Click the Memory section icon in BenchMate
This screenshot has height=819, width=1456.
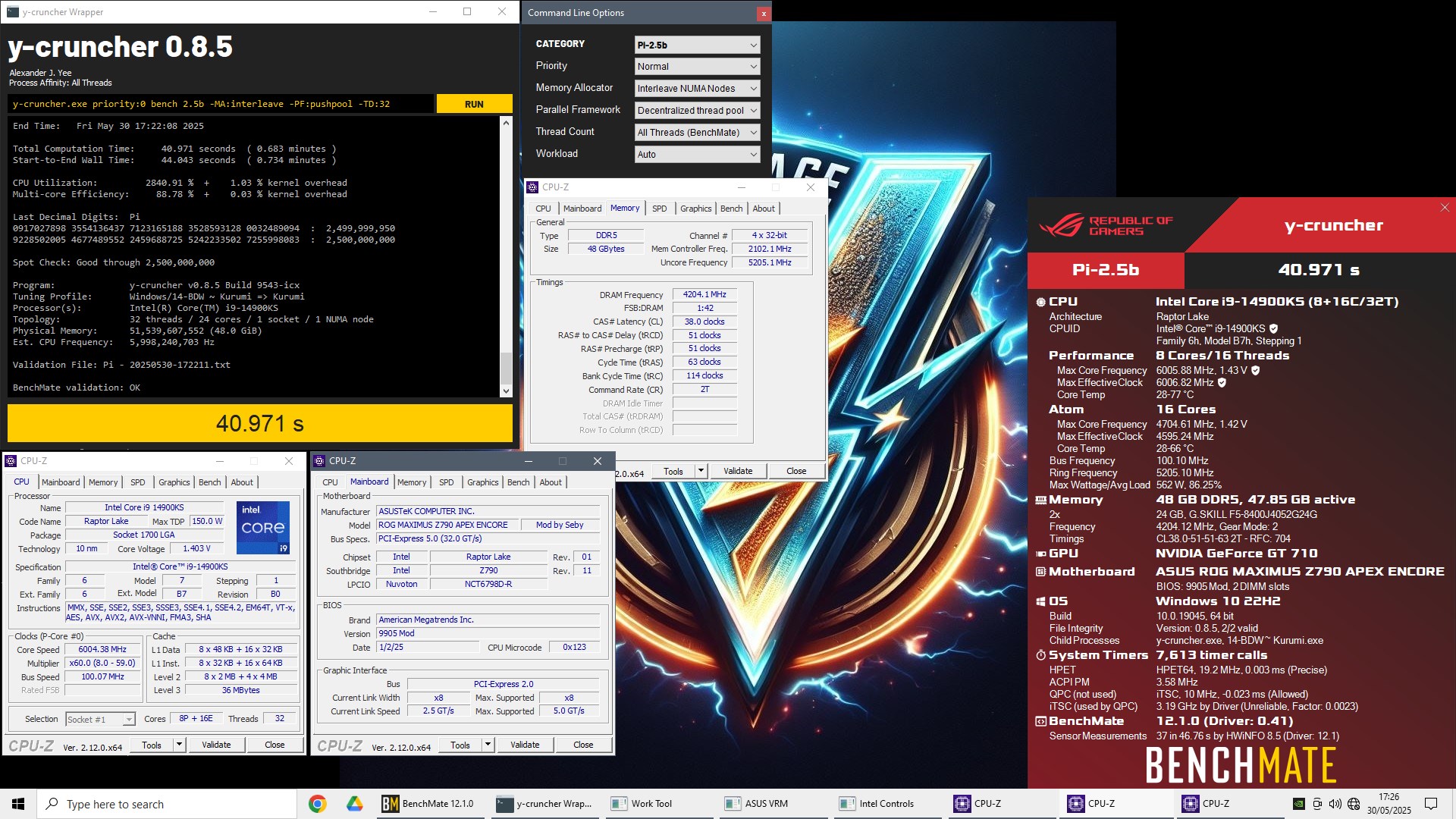point(1040,500)
